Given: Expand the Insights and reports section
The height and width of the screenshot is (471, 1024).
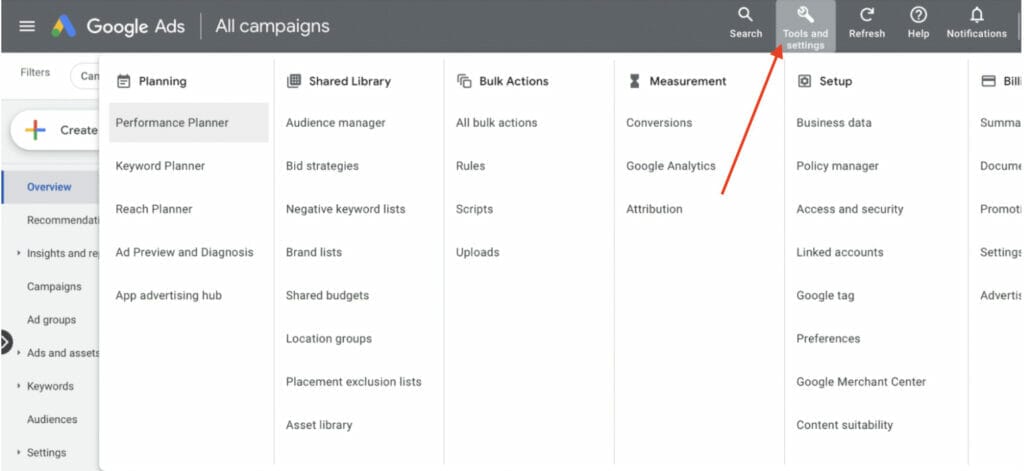Looking at the screenshot, I should [19, 253].
